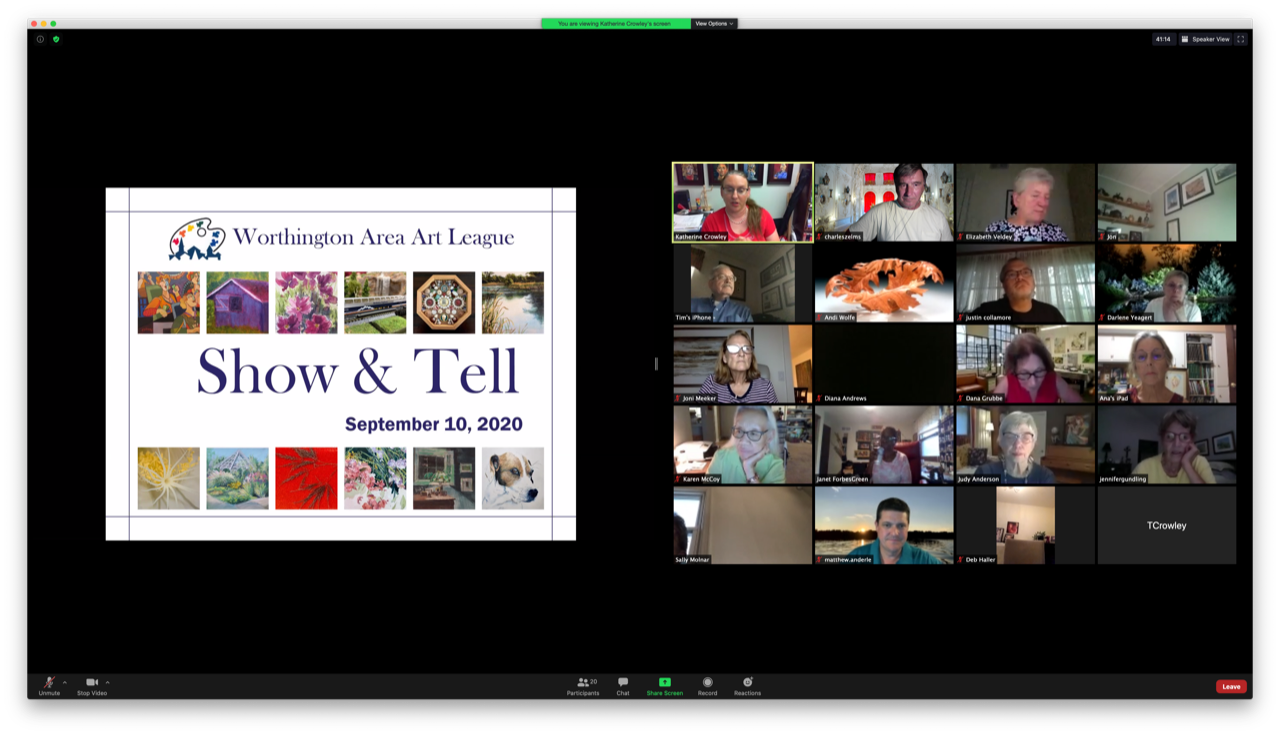Click the green Share Screen icon
The image size is (1280, 735).
click(664, 683)
